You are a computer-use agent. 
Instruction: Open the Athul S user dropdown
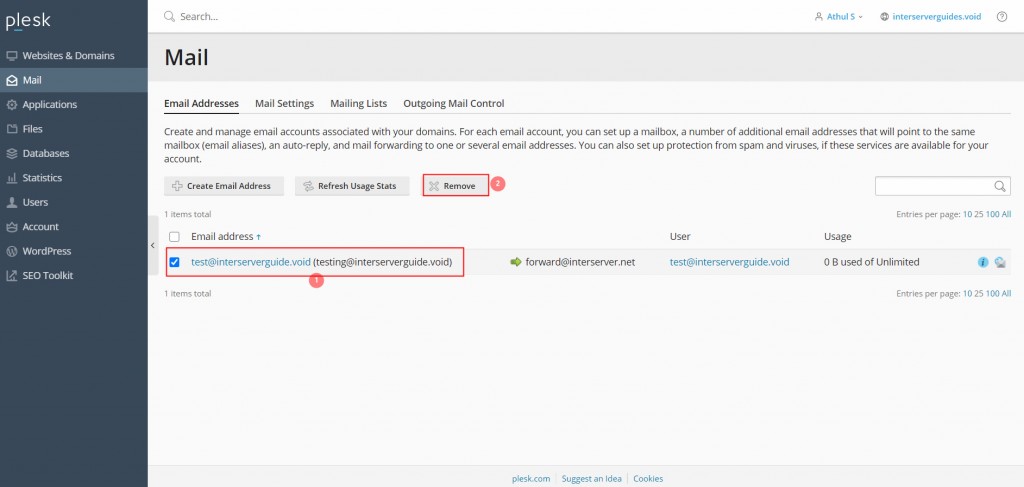(x=840, y=17)
